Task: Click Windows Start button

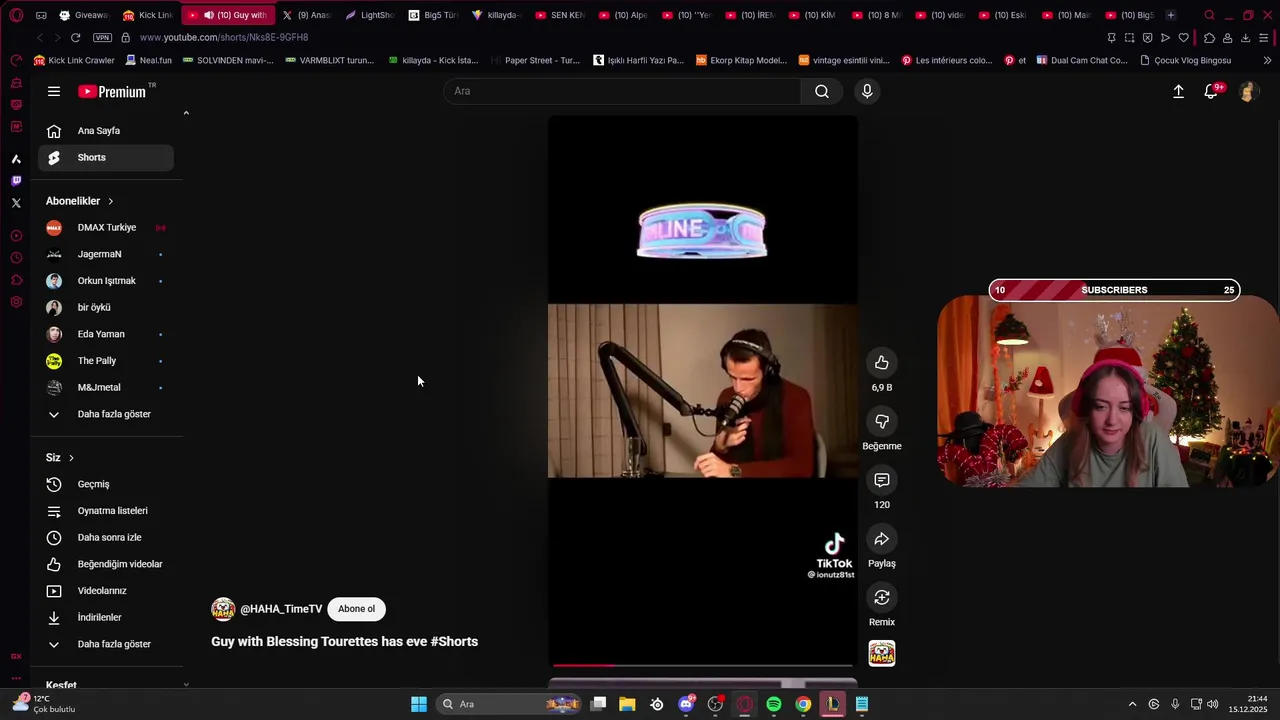Action: [419, 704]
